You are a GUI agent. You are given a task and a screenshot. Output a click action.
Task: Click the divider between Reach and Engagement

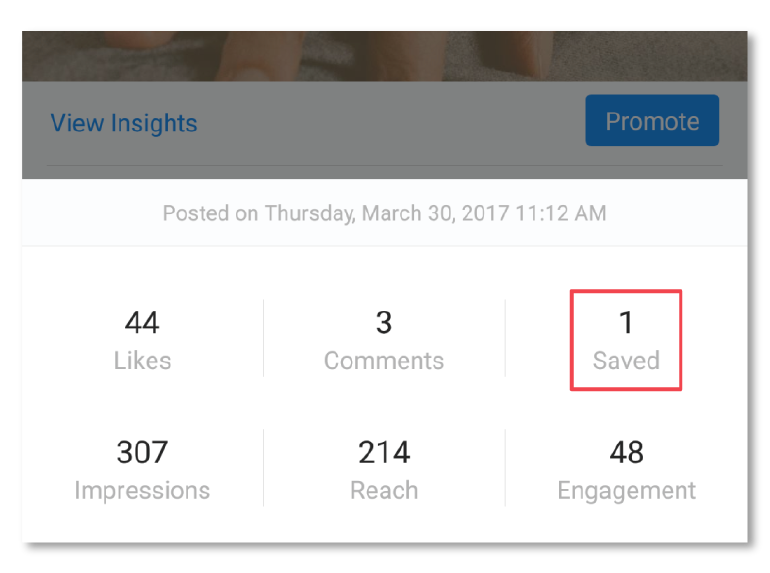pyautogui.click(x=505, y=468)
